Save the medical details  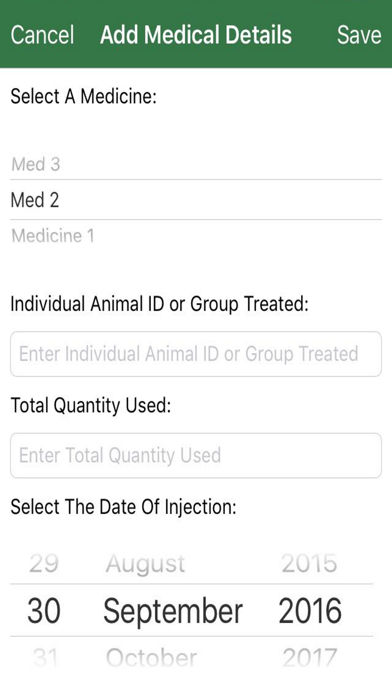pyautogui.click(x=359, y=35)
